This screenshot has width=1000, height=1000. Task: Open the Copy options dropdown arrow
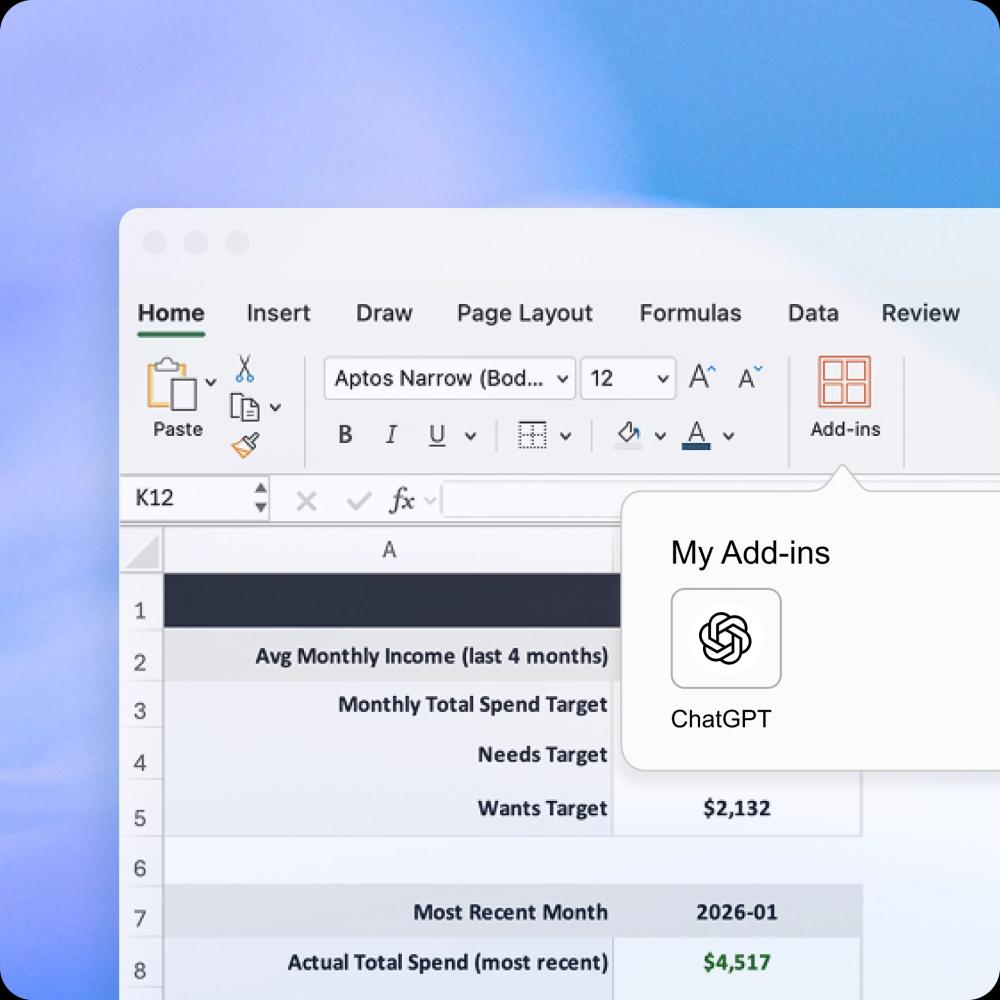[275, 408]
